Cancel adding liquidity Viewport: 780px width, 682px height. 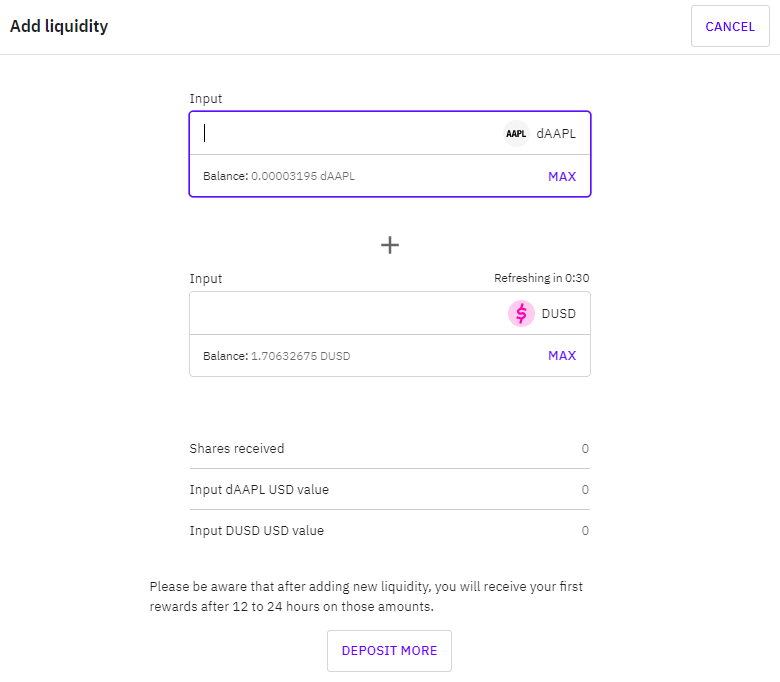click(730, 26)
